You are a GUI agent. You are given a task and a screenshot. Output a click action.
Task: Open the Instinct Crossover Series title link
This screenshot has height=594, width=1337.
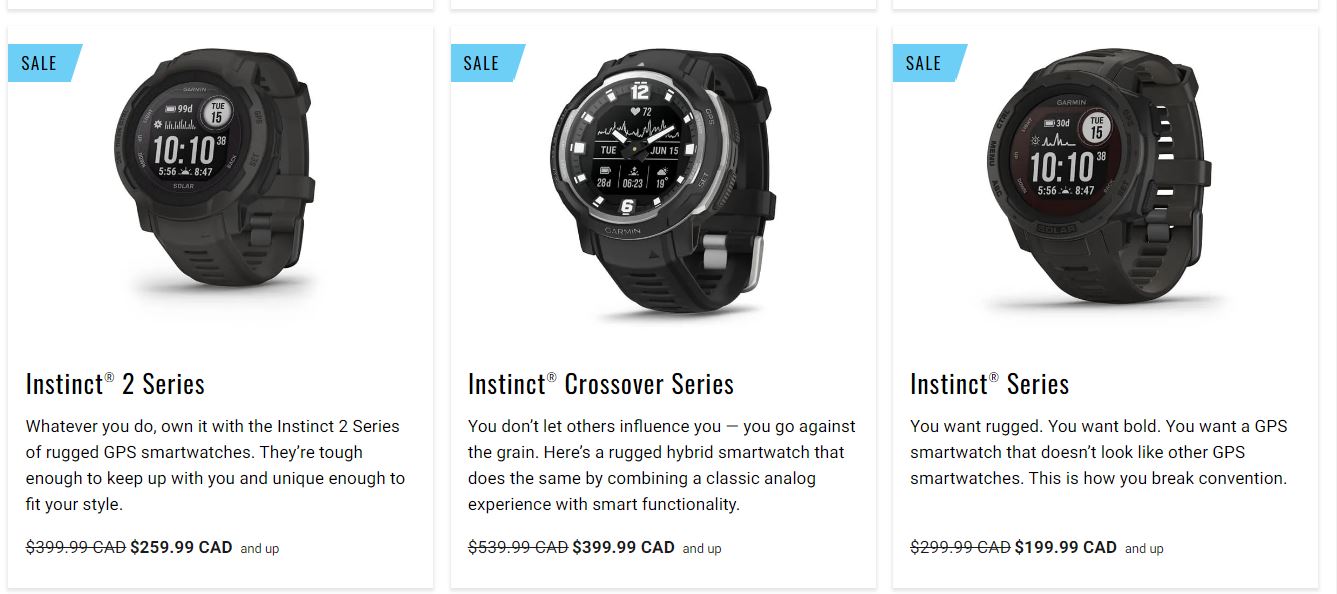pyautogui.click(x=601, y=384)
